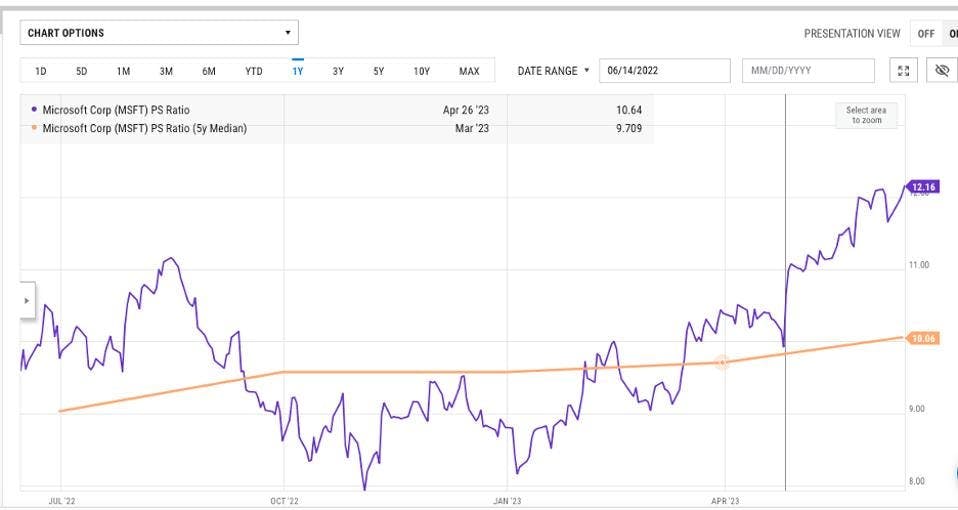
Task: Click the 11.00 y-axis label
Action: tap(919, 265)
